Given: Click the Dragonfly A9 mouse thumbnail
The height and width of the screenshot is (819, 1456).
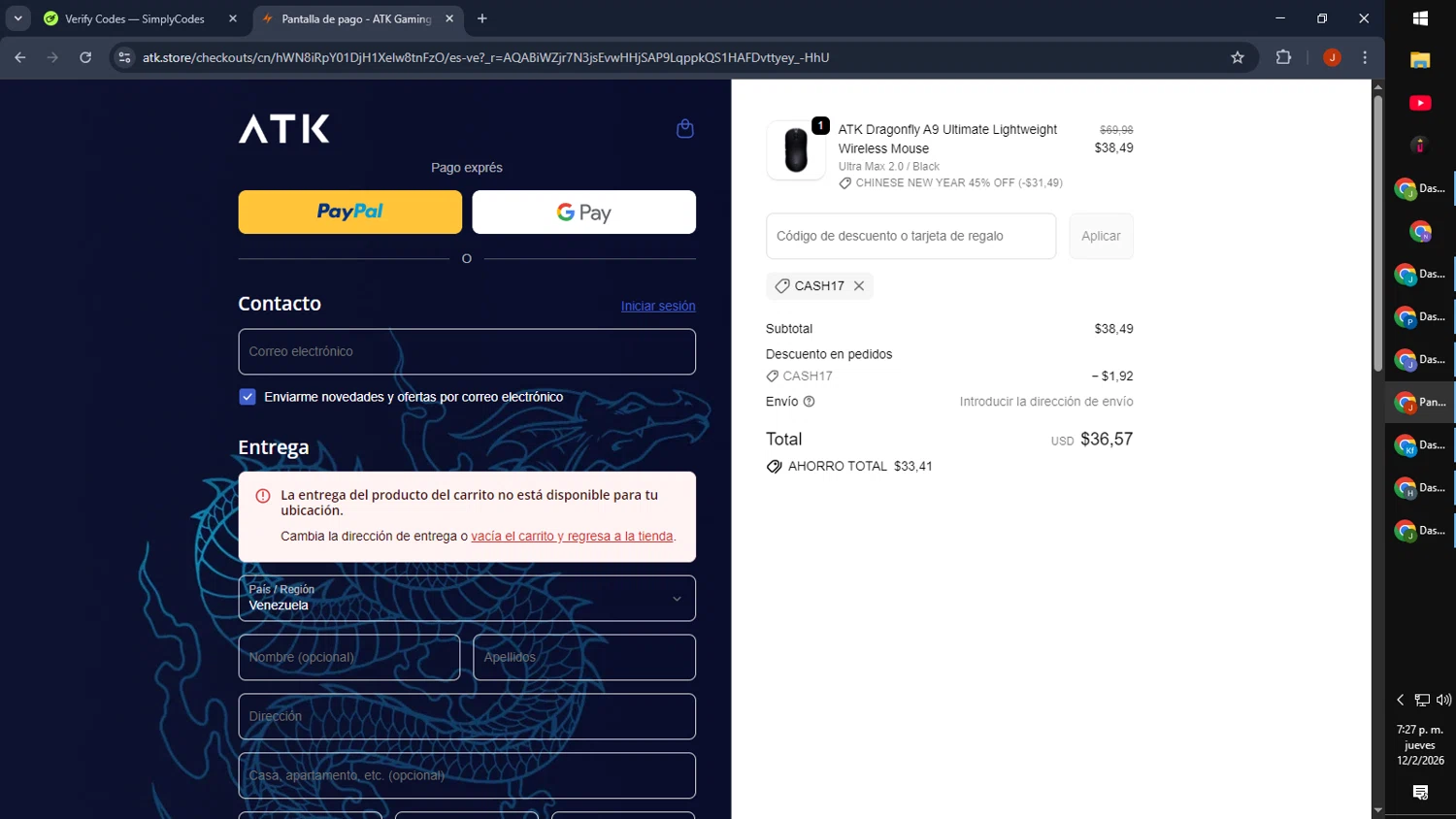Looking at the screenshot, I should [796, 150].
